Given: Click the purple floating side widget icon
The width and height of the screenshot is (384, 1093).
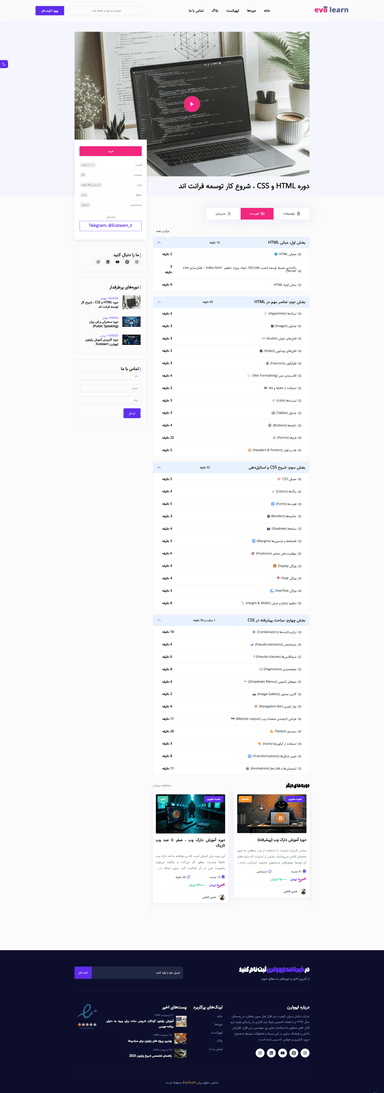Looking at the screenshot, I should pyautogui.click(x=3, y=64).
